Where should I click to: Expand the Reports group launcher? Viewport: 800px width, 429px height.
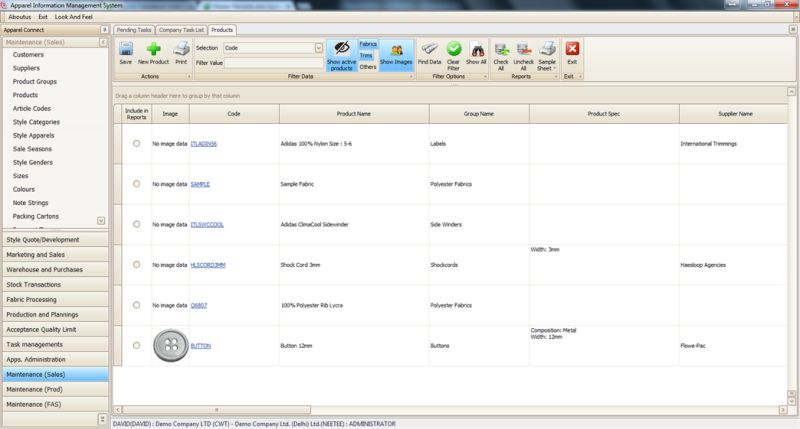(x=556, y=77)
